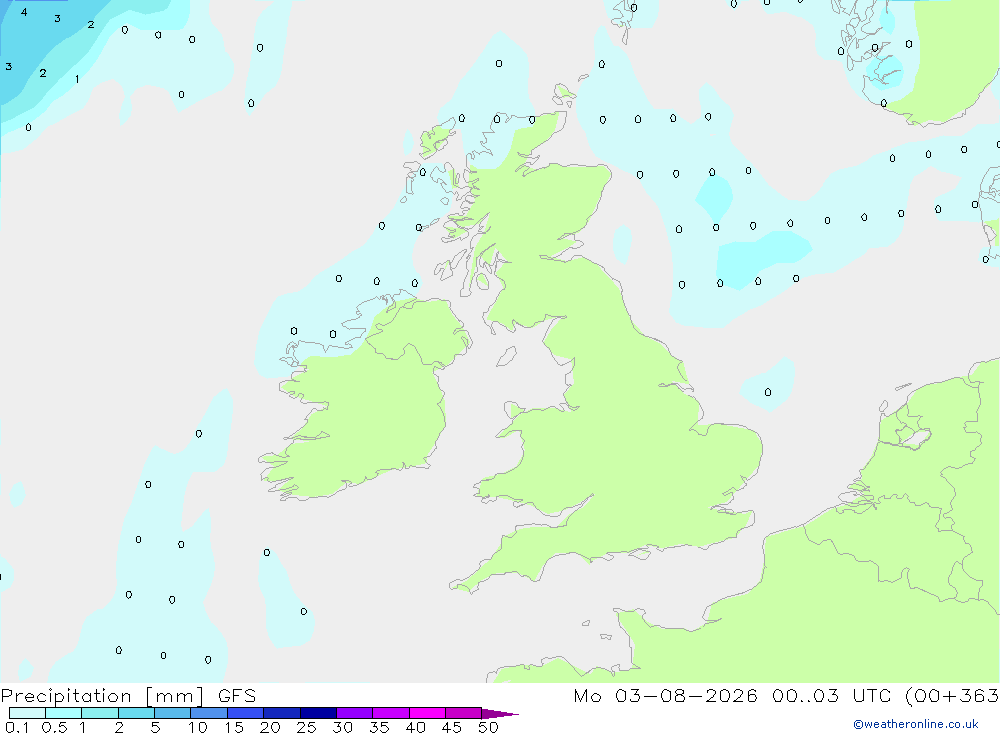This screenshot has width=1000, height=733.
Task: Click the '50' legend scale label
Action: point(489,727)
